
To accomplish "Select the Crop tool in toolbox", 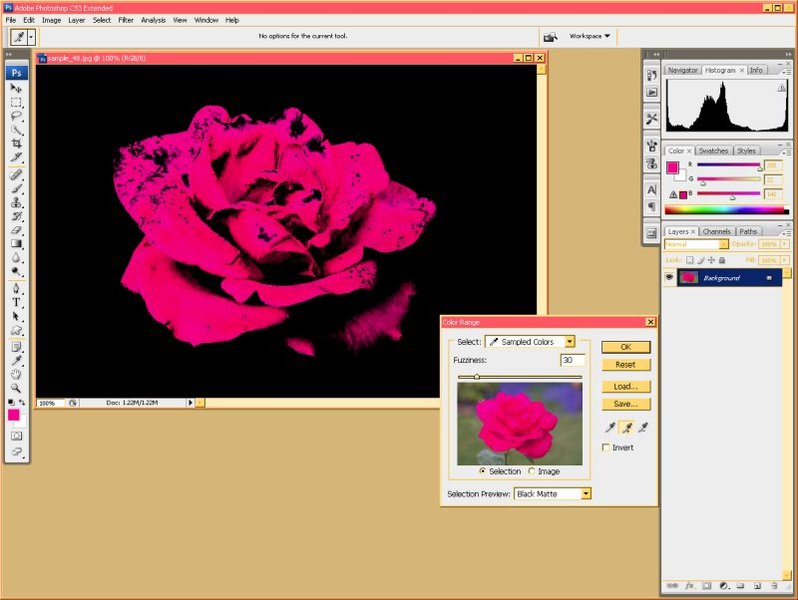I will click(17, 143).
